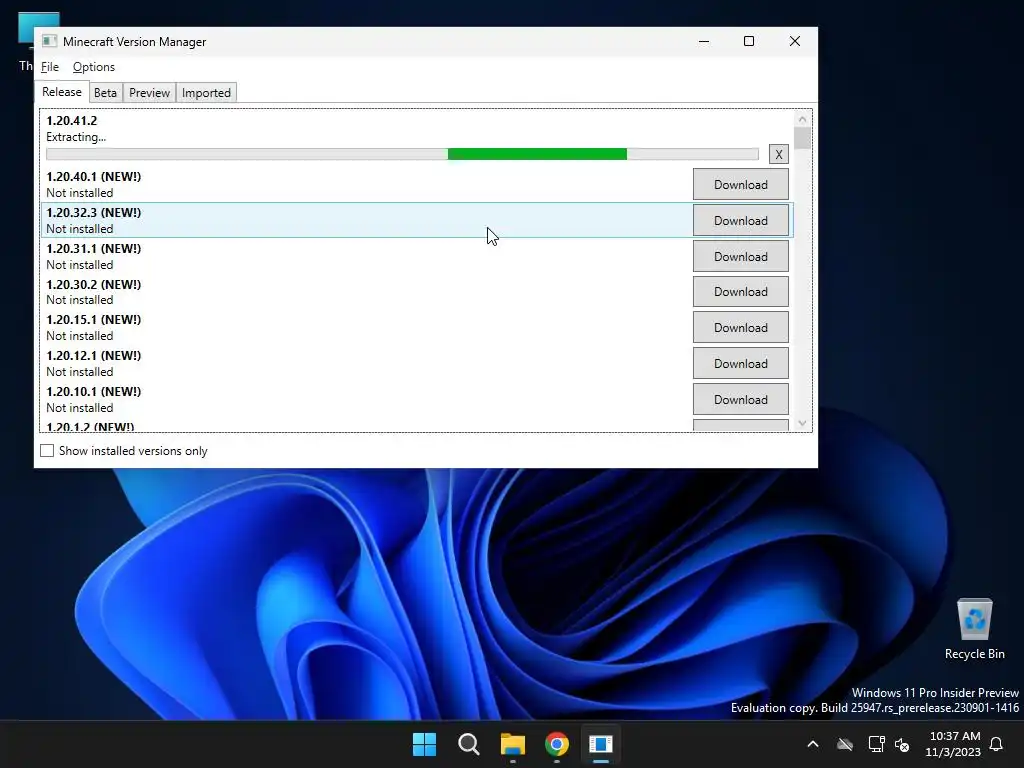Open network settings tray icon

(x=876, y=744)
